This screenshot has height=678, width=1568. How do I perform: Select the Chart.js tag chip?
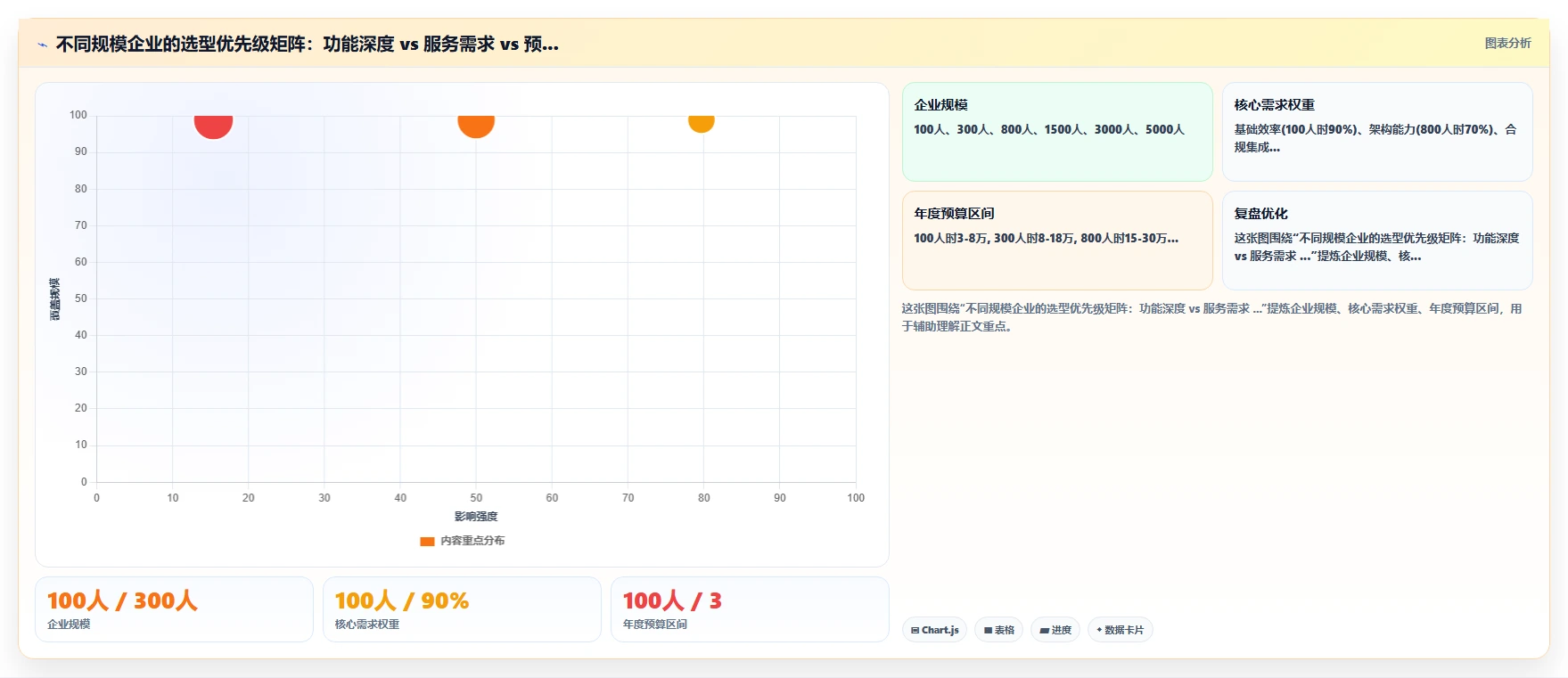click(934, 630)
